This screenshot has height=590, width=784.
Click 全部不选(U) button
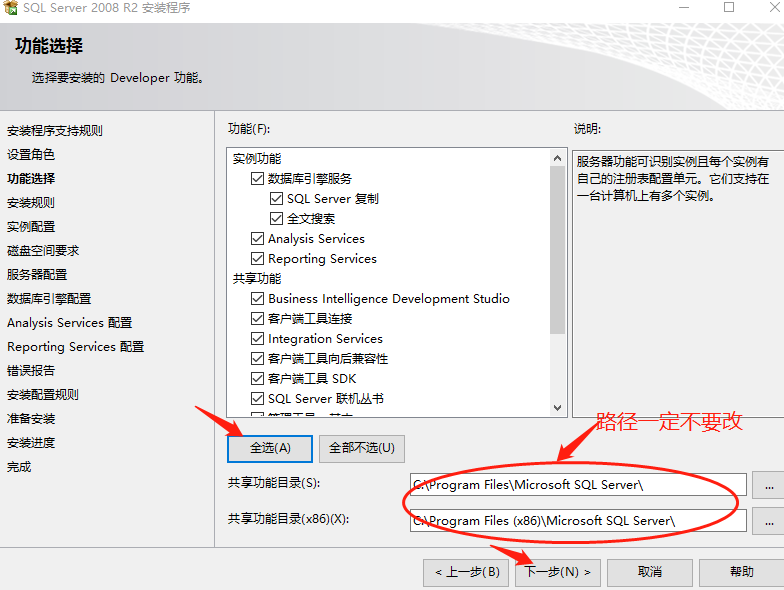[362, 448]
